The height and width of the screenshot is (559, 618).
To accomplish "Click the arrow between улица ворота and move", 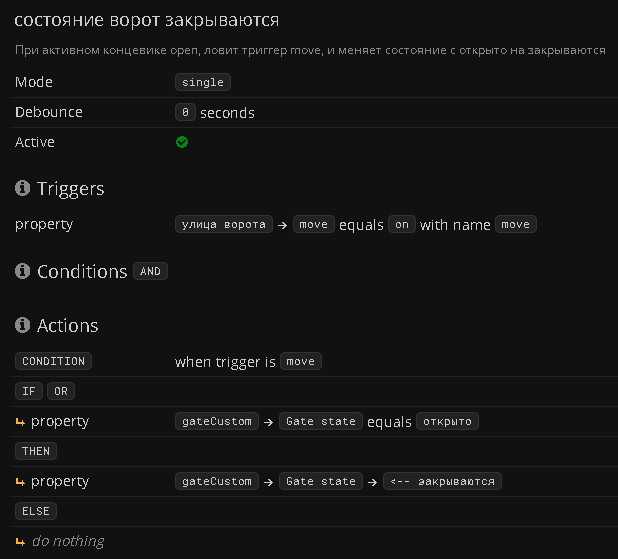I will click(283, 225).
